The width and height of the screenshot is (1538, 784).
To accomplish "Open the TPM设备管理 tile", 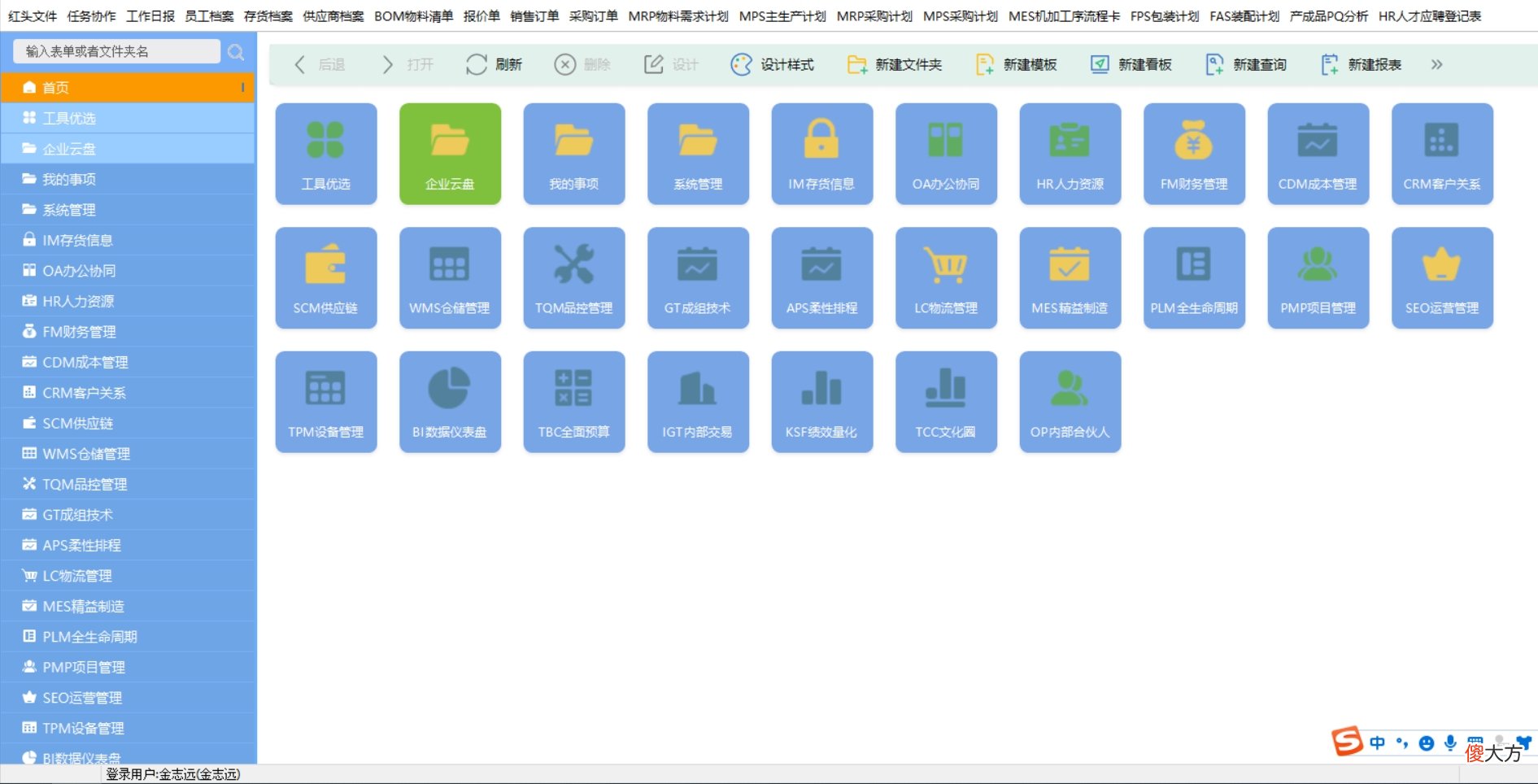I will pos(326,402).
